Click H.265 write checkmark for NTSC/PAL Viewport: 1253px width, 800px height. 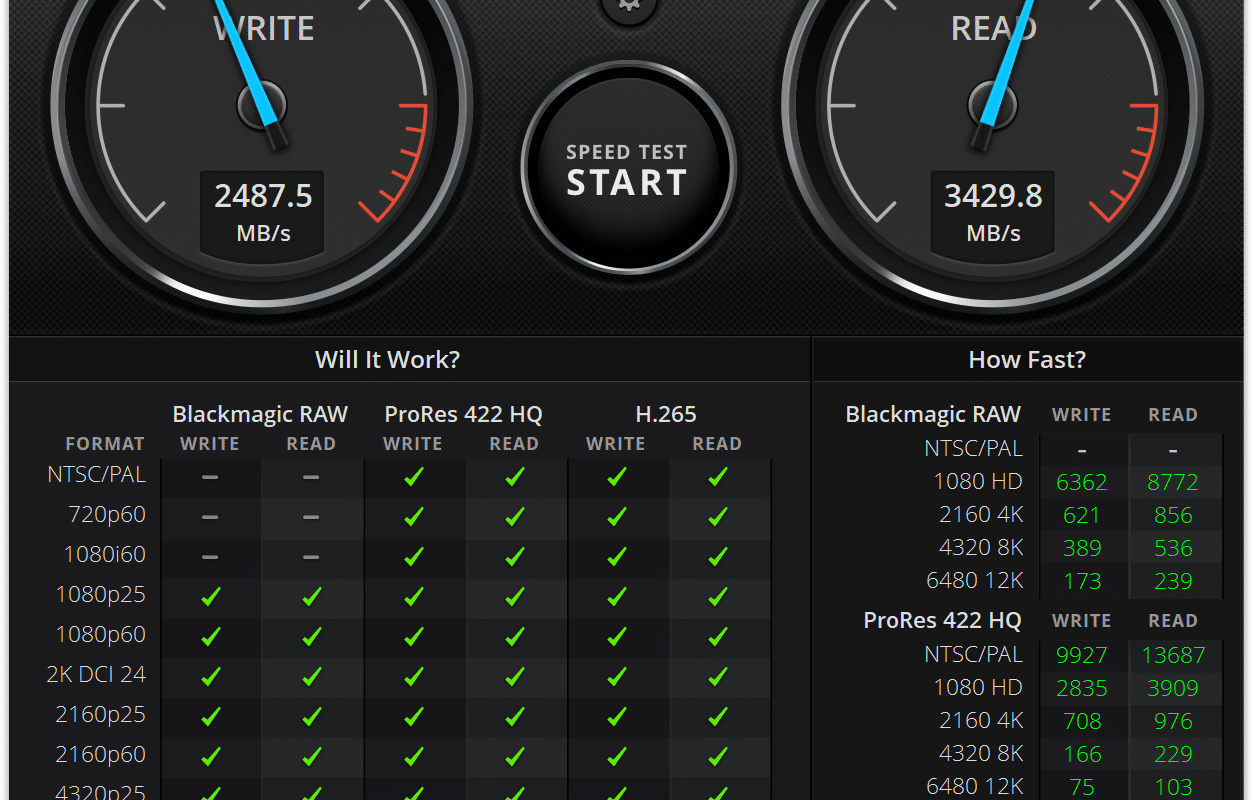coord(616,478)
